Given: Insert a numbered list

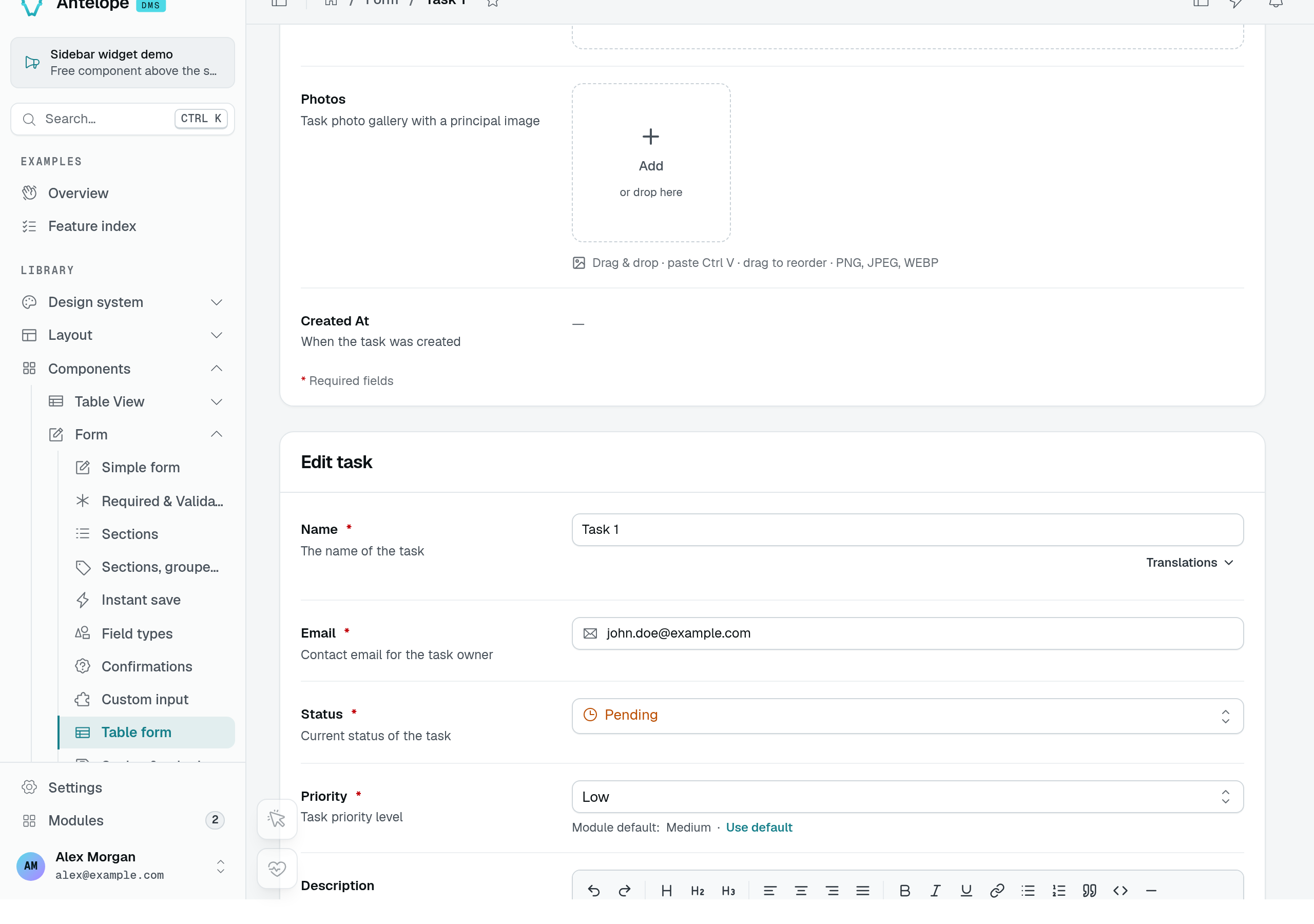Looking at the screenshot, I should [x=1059, y=890].
